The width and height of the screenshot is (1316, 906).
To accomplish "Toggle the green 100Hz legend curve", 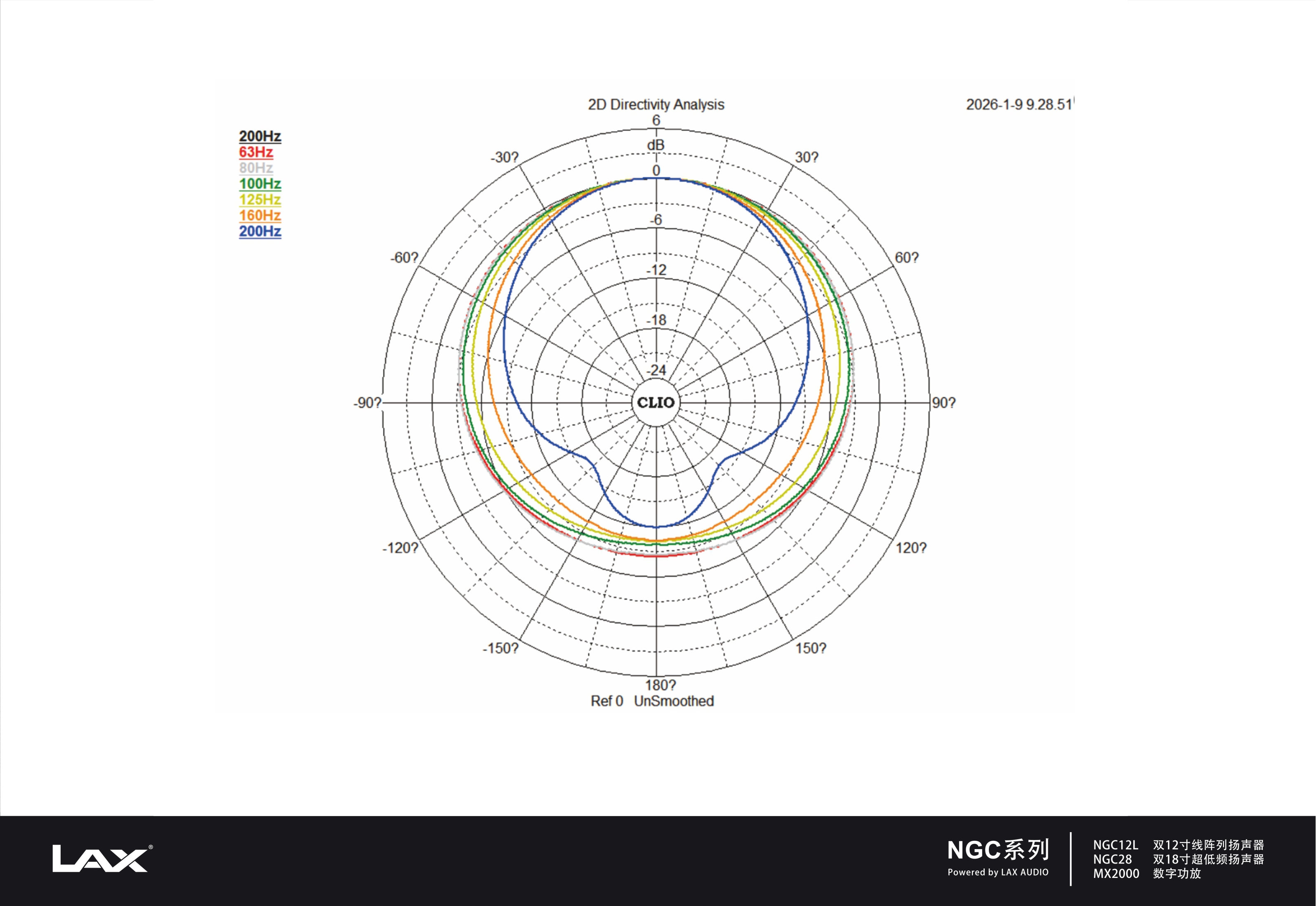I will [x=260, y=184].
